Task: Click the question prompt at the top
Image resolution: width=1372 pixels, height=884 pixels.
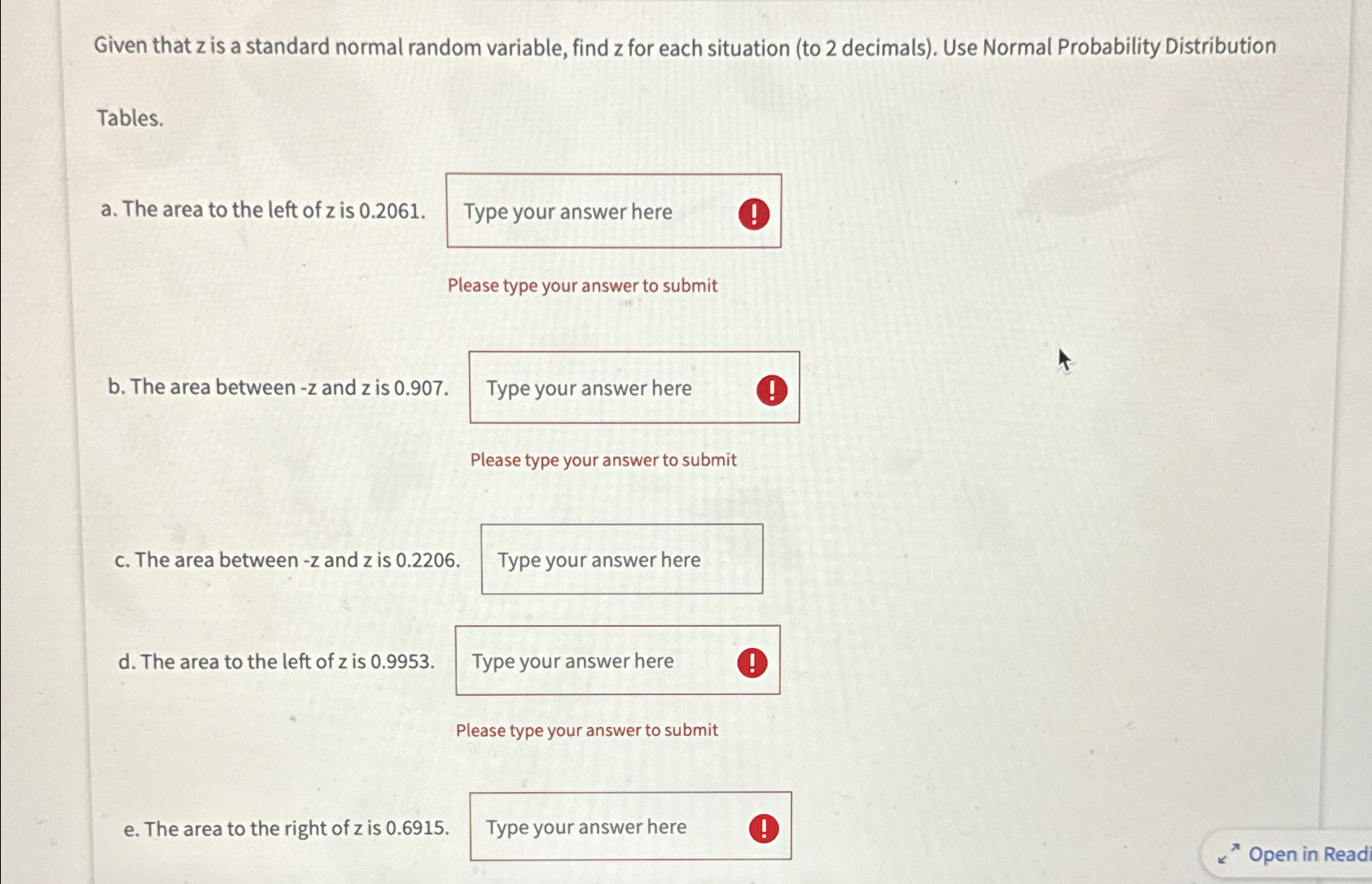Action: coord(684,46)
